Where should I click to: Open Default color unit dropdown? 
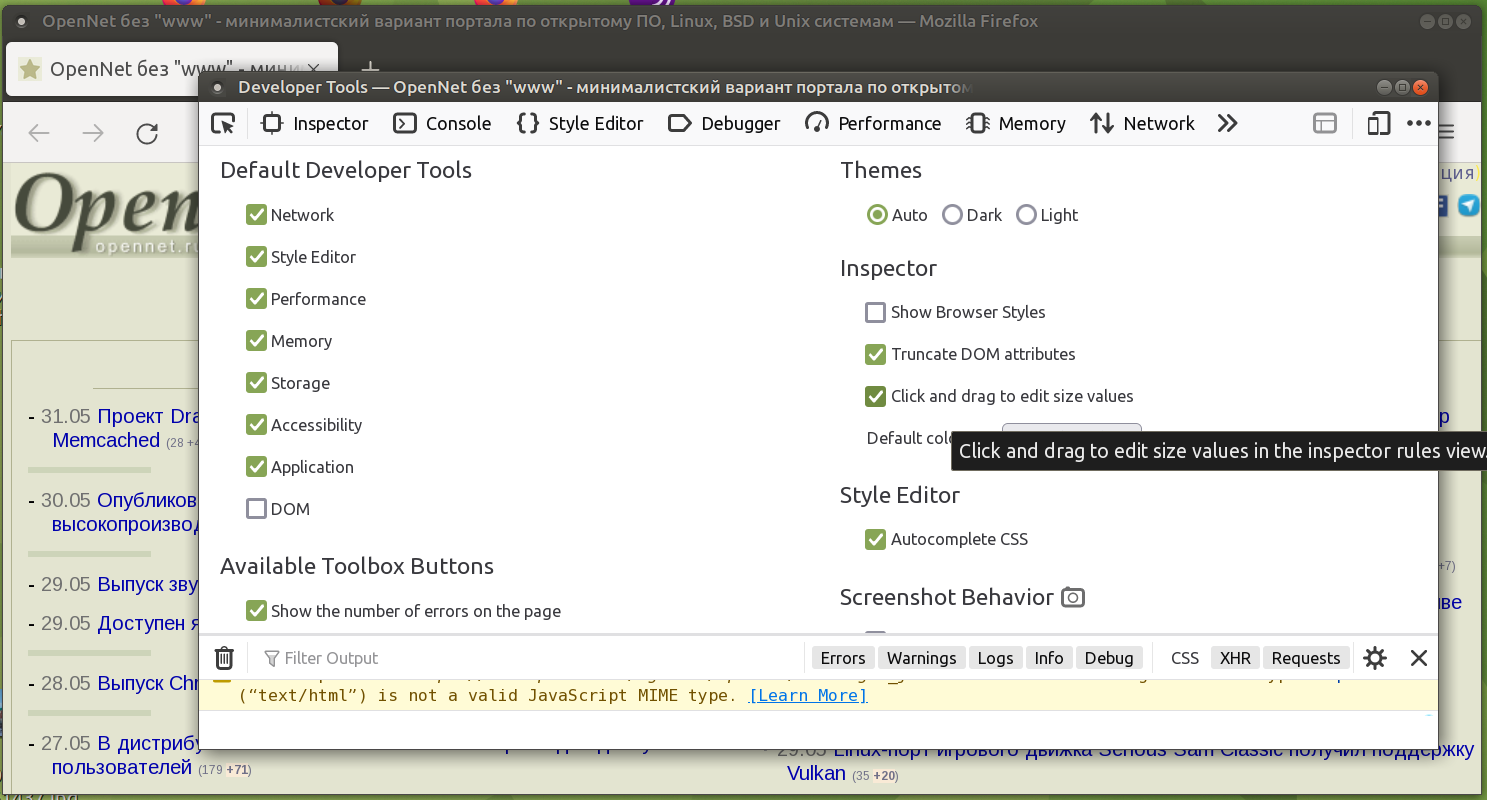1070,431
